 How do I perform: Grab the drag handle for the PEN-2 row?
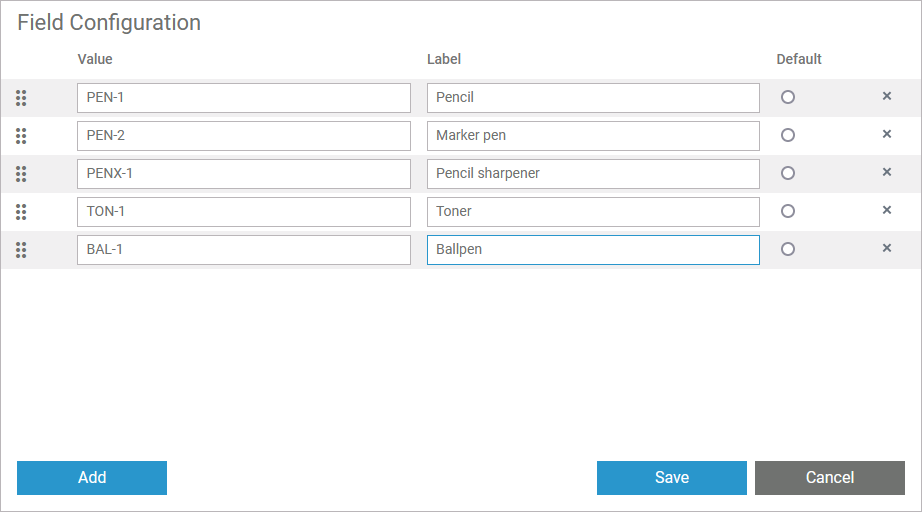[x=21, y=136]
